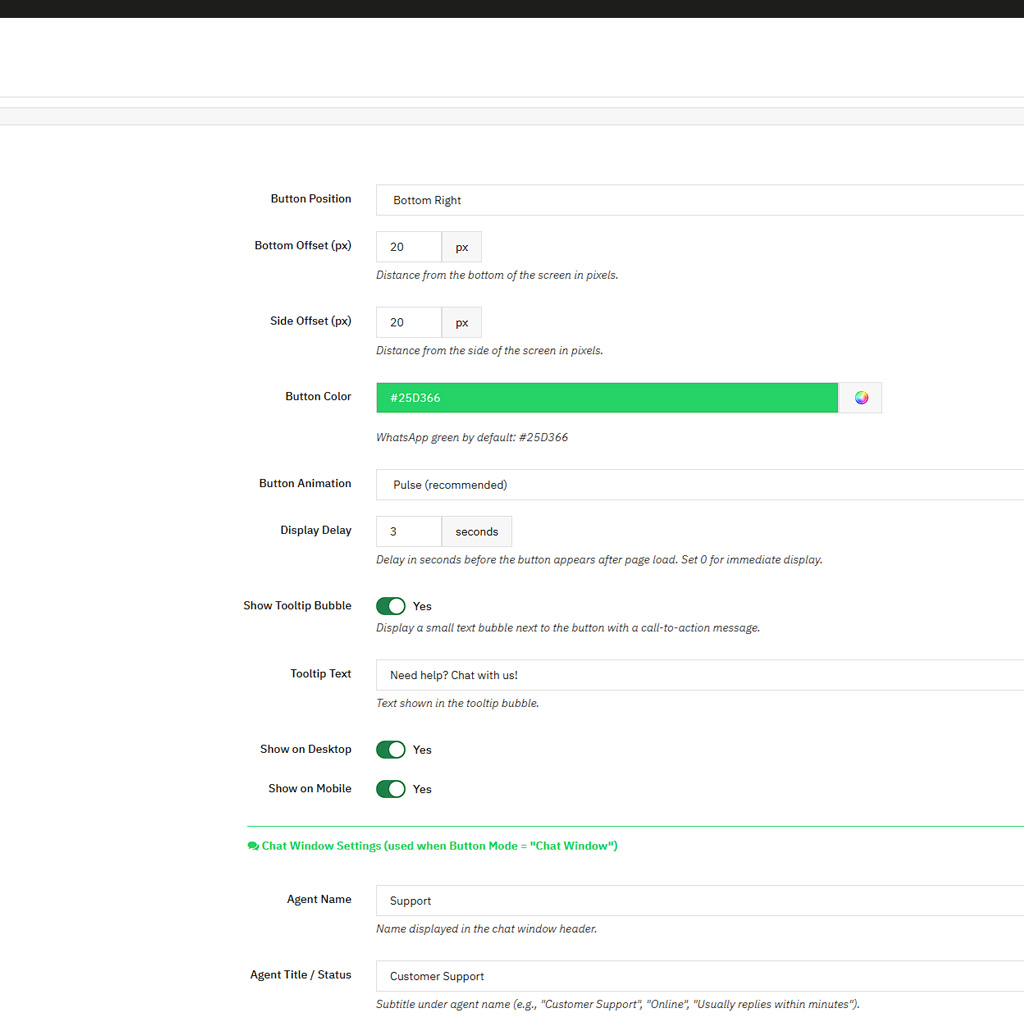Turn off the Show on Mobile switch
This screenshot has height=1024, width=1024.
pos(391,789)
